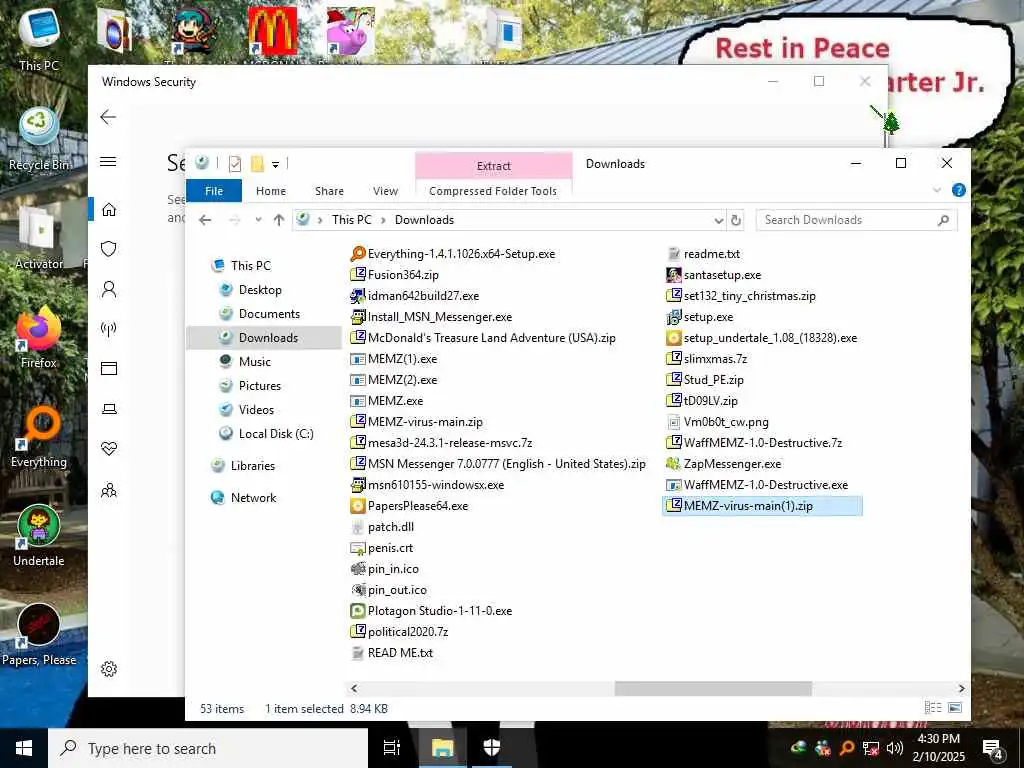
Task: Click Windows Security shield taskbar icon
Action: click(x=491, y=748)
